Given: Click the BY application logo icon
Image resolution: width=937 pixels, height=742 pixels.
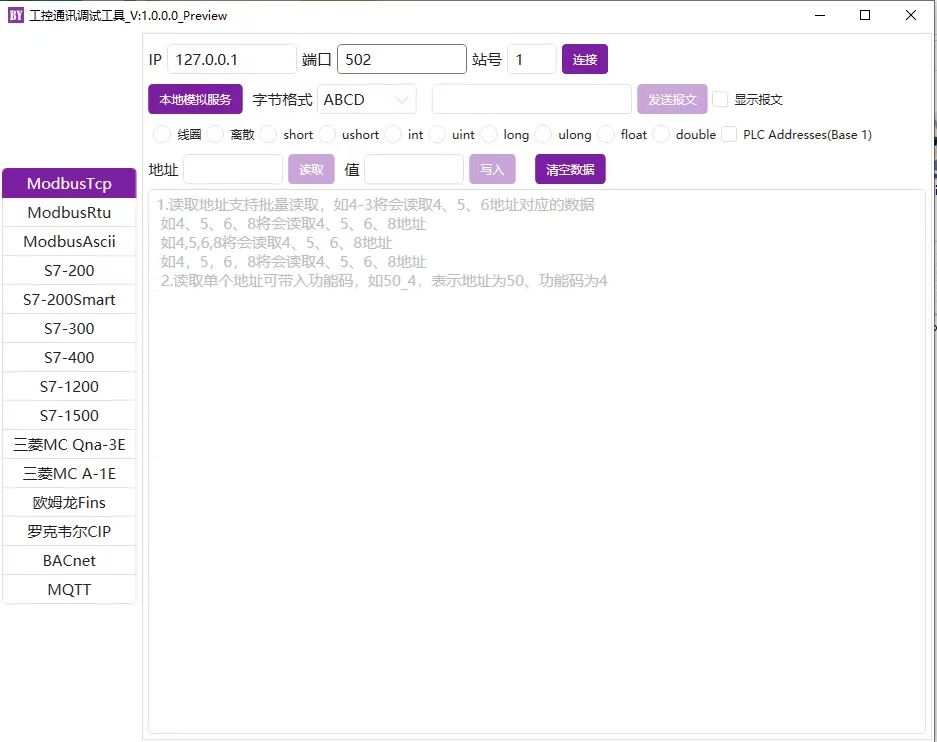Looking at the screenshot, I should coord(16,15).
